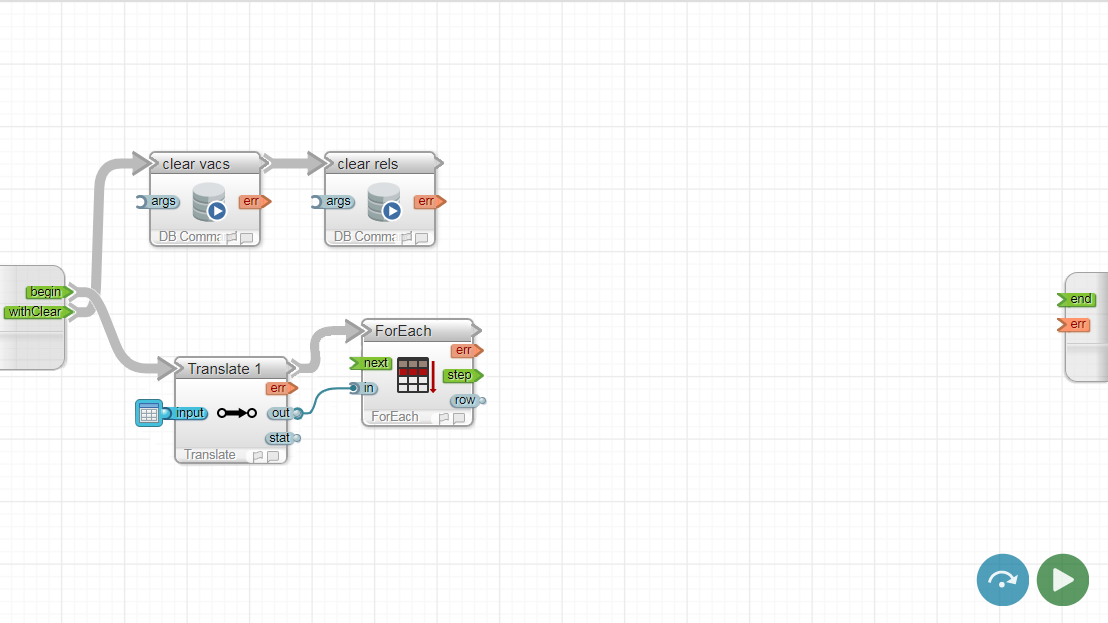Click the green Run play button

(1062, 580)
